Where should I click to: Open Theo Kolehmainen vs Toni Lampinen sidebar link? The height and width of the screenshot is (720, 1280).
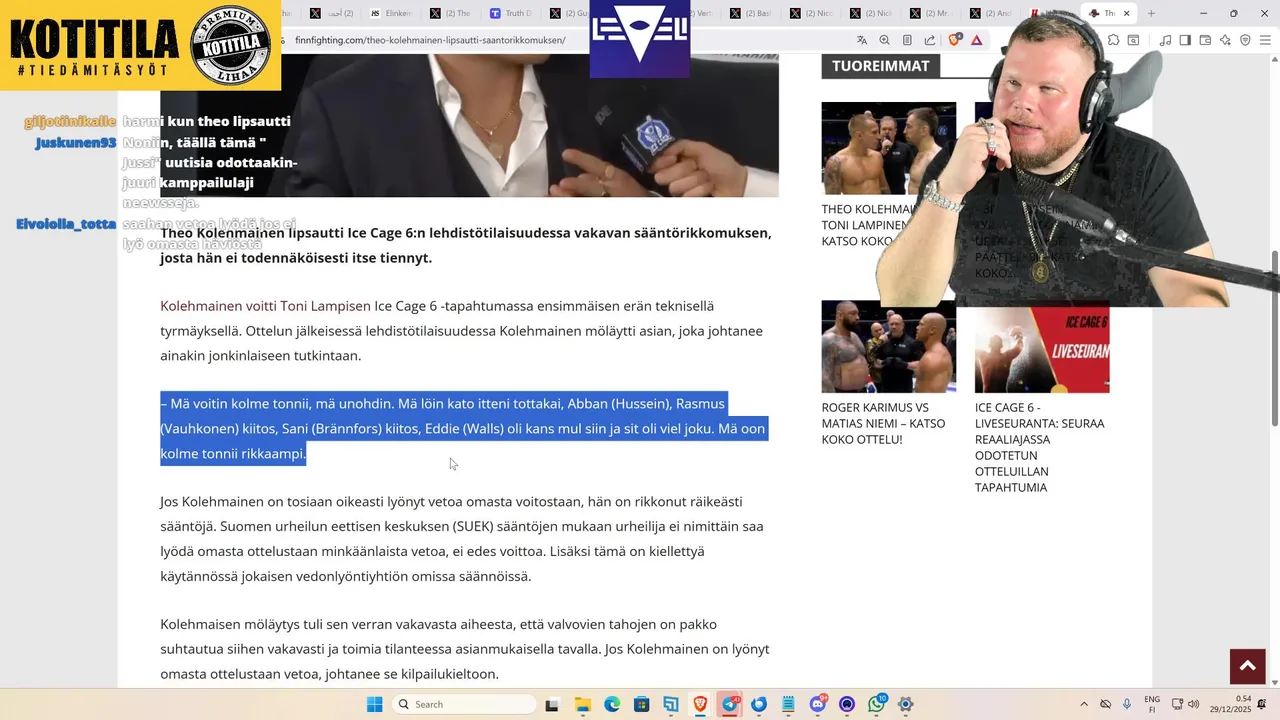tap(870, 225)
